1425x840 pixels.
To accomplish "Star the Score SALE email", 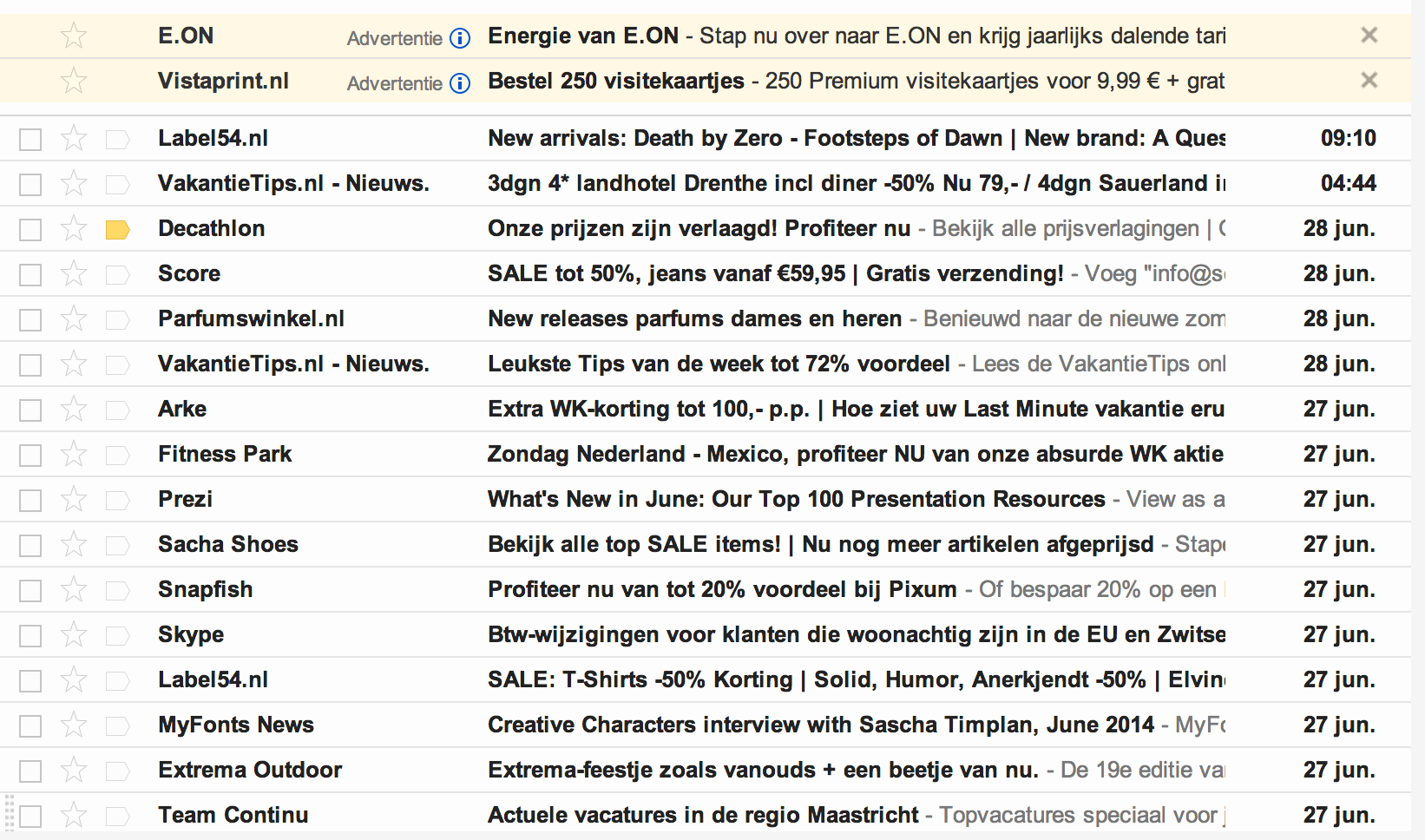I will 74,273.
